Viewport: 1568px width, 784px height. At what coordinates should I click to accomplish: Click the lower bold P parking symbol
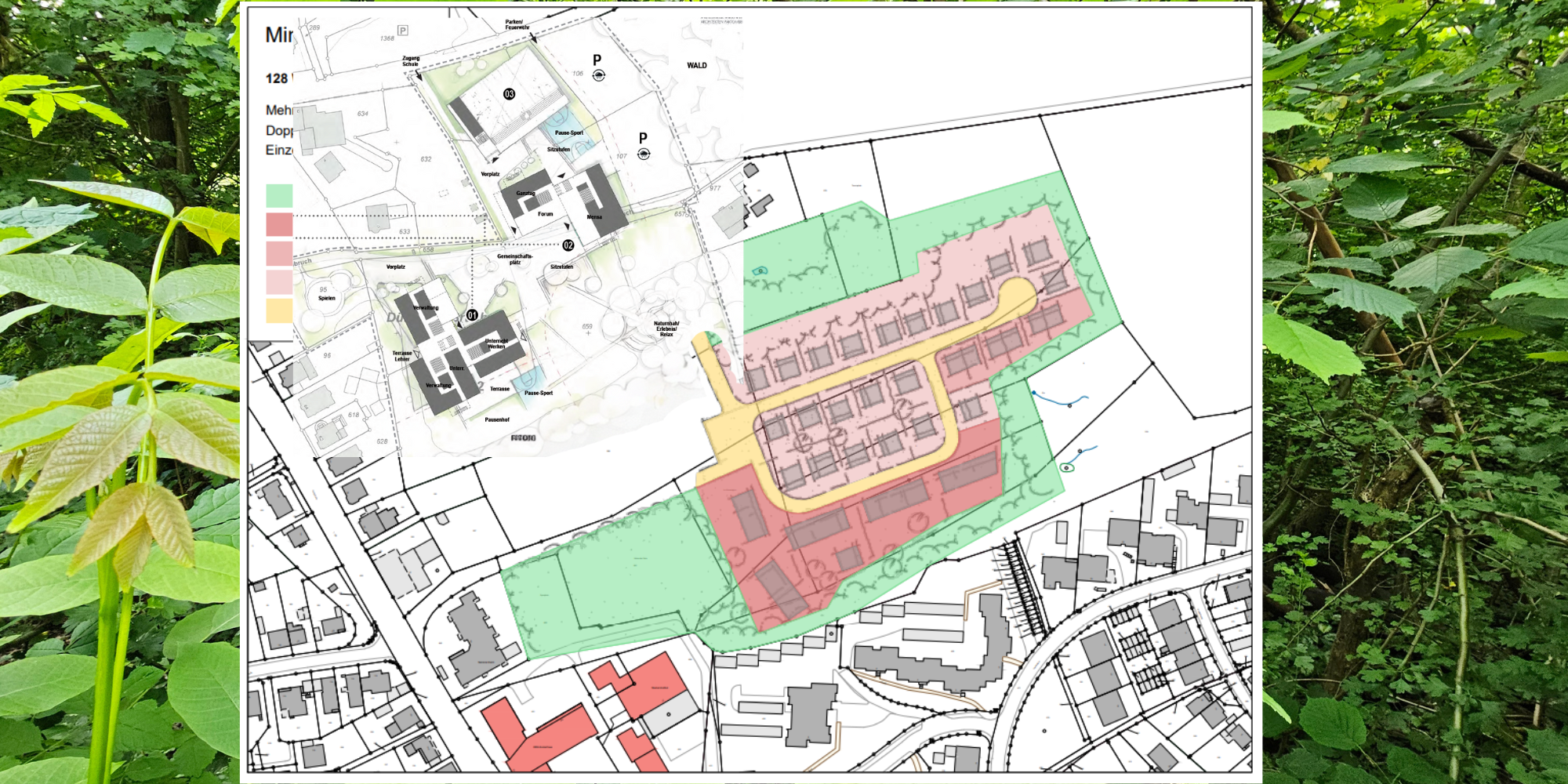point(643,138)
